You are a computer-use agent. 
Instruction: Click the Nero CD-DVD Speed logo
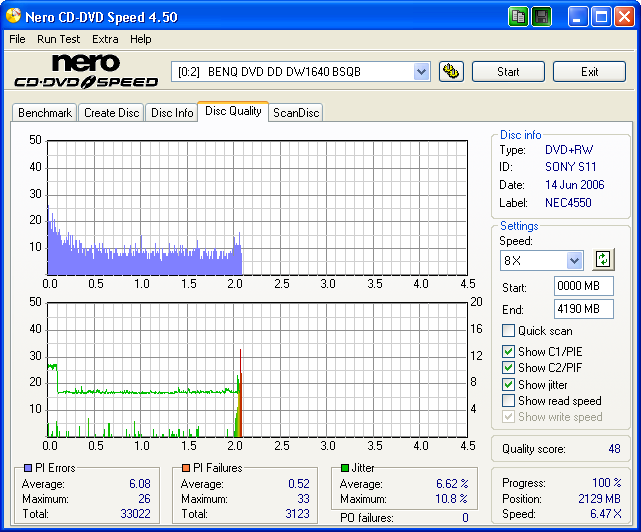click(x=85, y=72)
